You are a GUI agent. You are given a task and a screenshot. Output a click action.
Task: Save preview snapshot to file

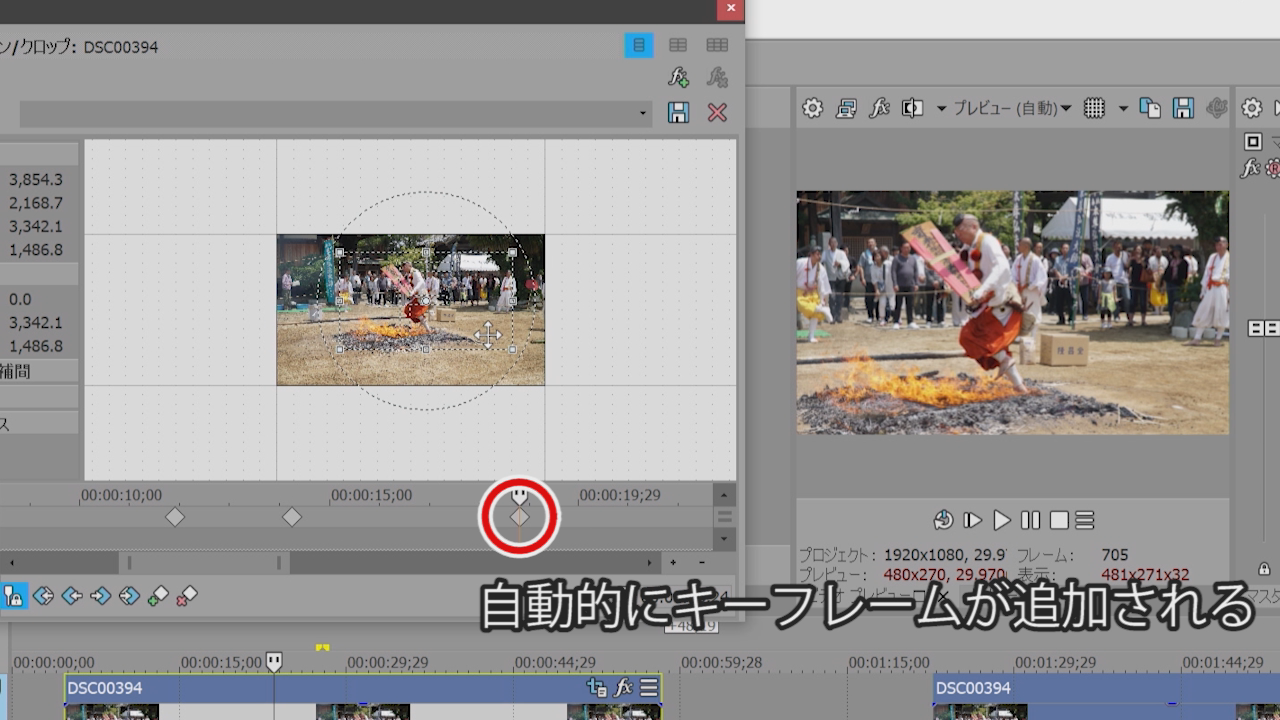click(x=1183, y=108)
